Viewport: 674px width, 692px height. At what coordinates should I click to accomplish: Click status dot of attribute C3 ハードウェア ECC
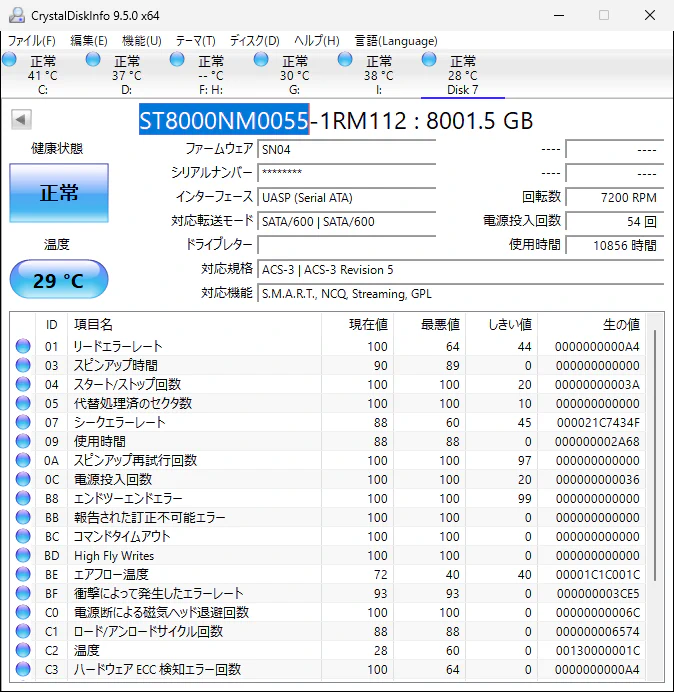pyautogui.click(x=23, y=669)
